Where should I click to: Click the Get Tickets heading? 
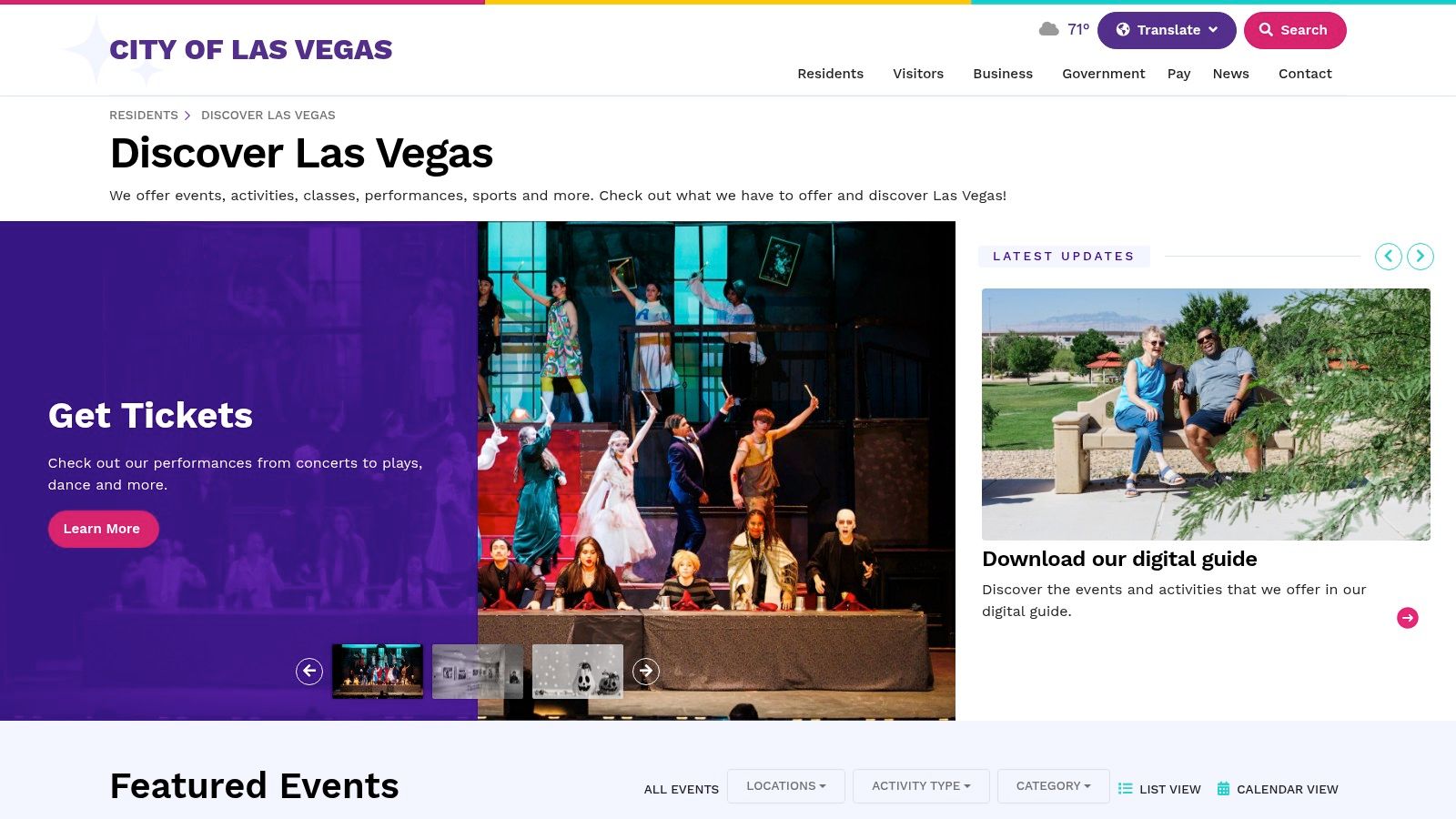tap(150, 416)
